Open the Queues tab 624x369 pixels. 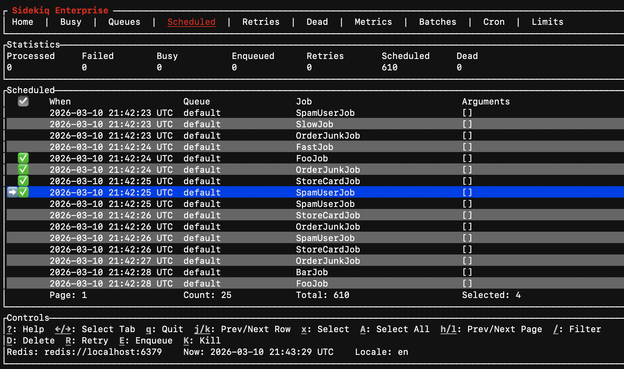(124, 22)
